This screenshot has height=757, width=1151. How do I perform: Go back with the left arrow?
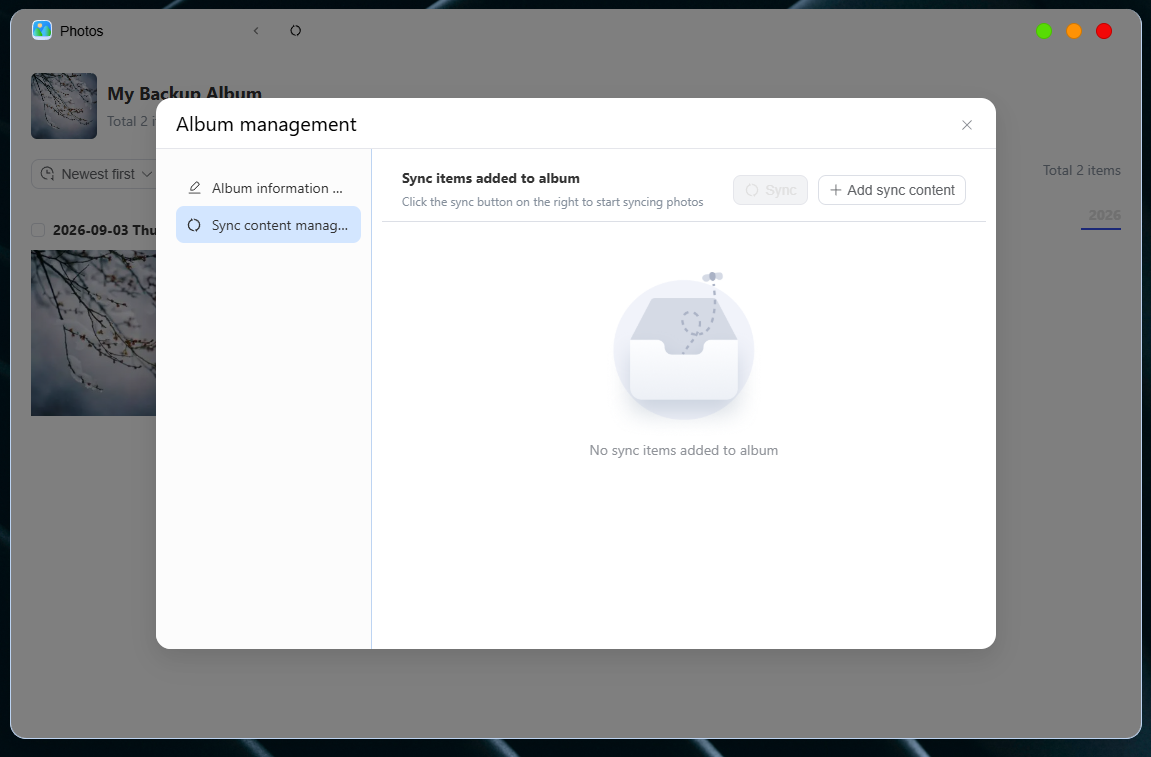pos(256,31)
